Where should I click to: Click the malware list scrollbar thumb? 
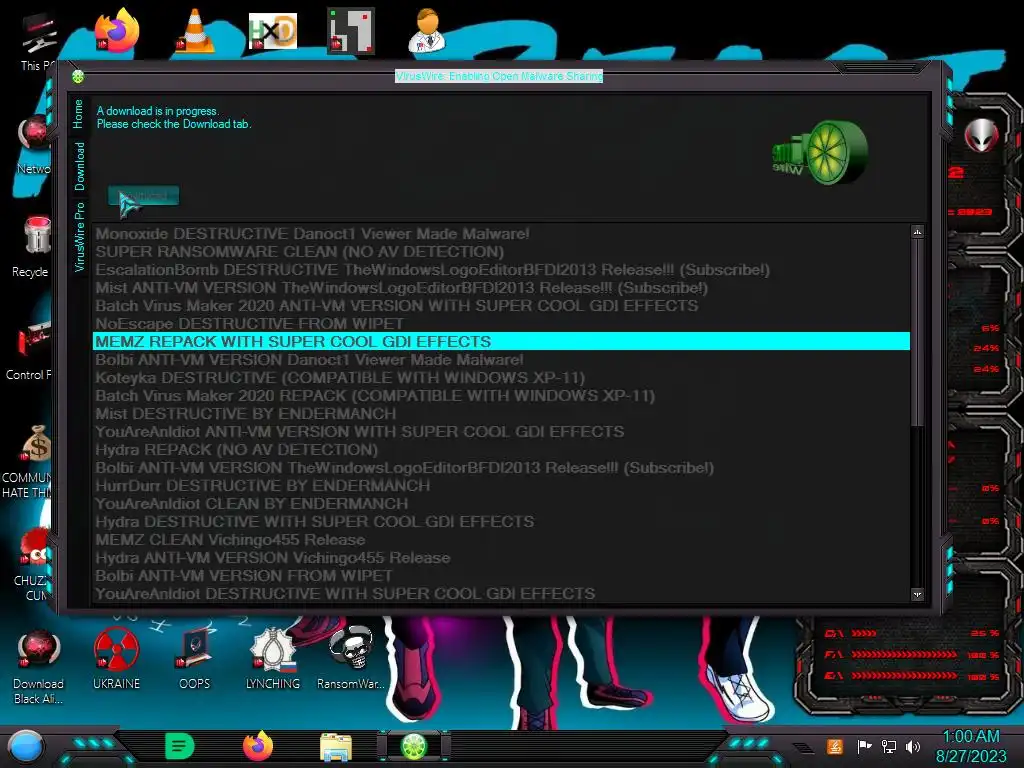coord(918,333)
